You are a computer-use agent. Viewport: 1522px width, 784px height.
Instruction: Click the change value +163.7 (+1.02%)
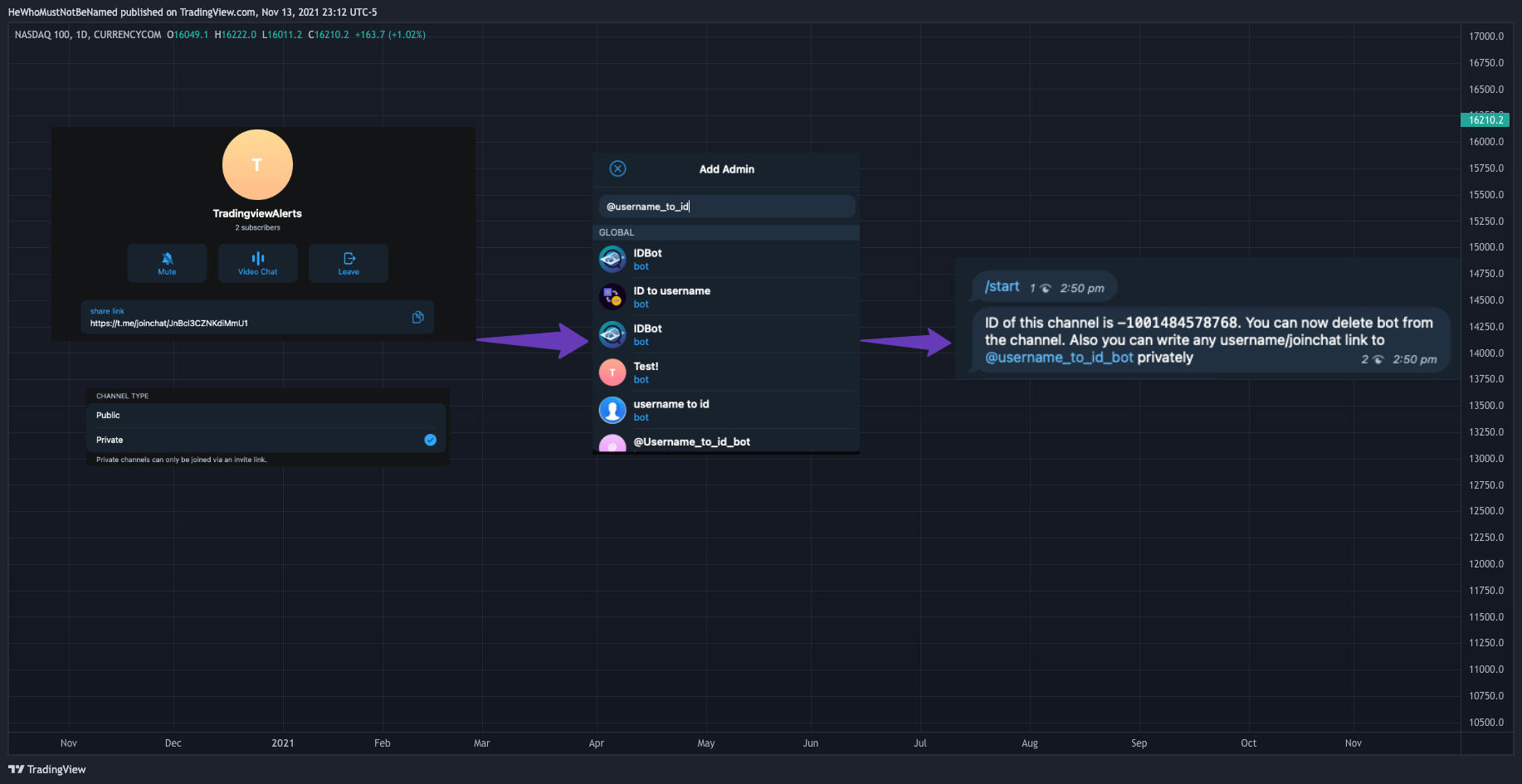click(390, 35)
